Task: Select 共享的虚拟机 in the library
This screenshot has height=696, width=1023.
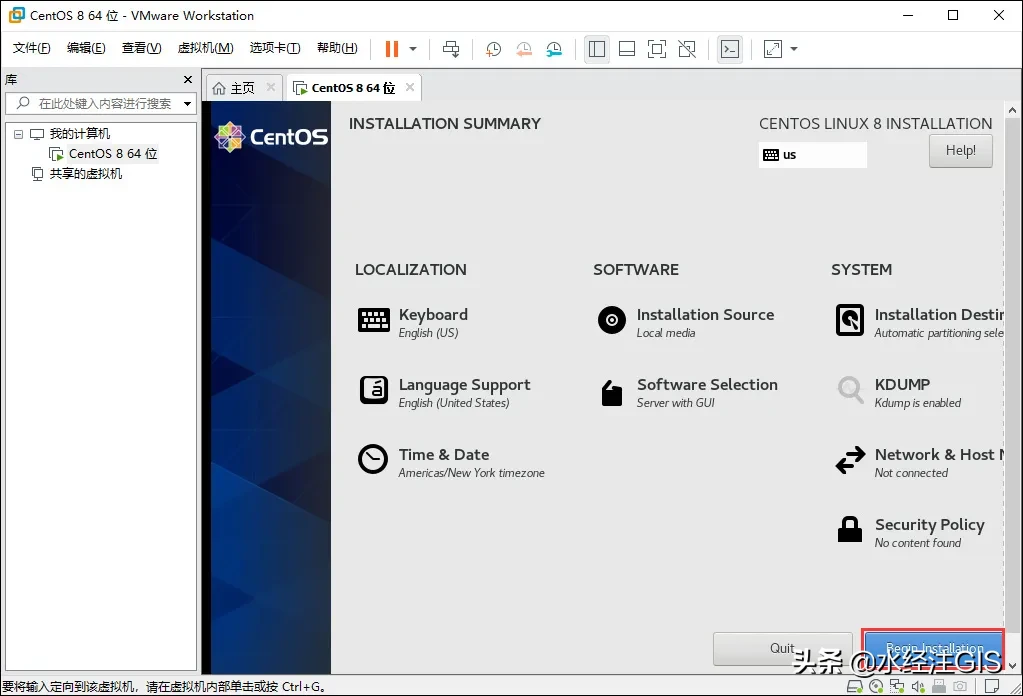Action: point(85,174)
